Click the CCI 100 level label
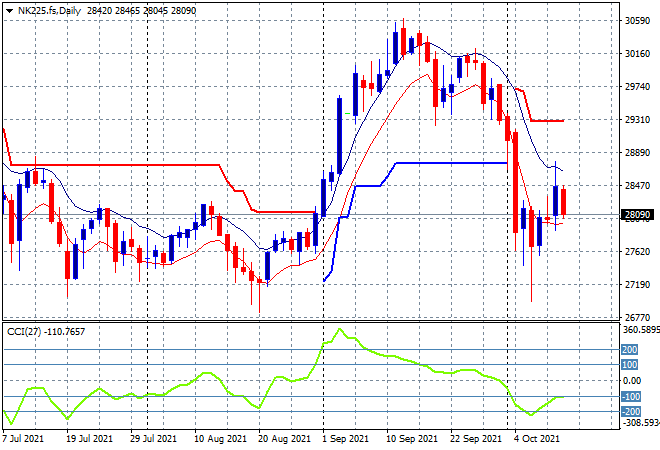The image size is (660, 450). click(x=630, y=365)
